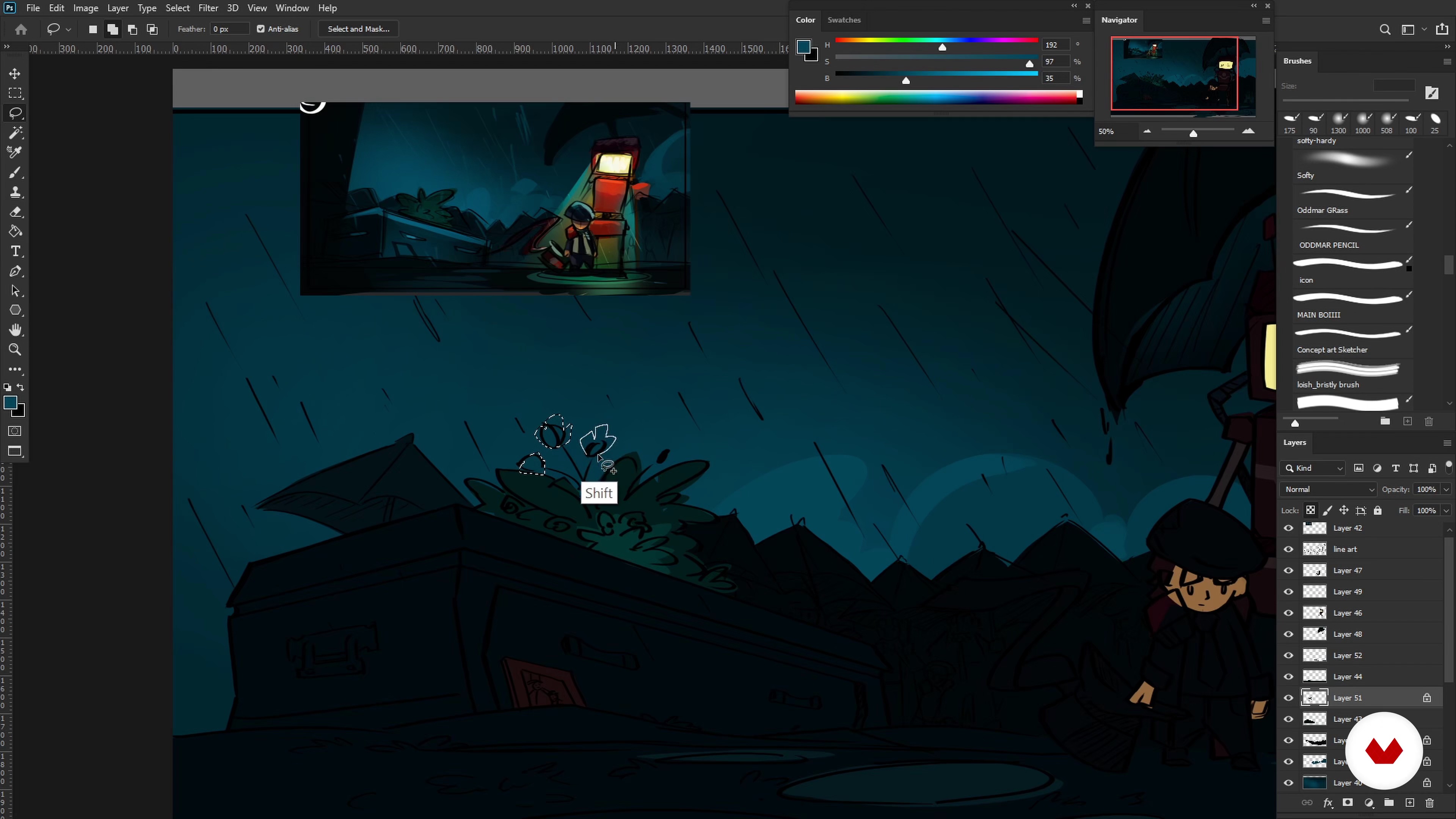The image size is (1456, 819).
Task: Select the Oddmar GRass brush
Action: tap(1353, 202)
